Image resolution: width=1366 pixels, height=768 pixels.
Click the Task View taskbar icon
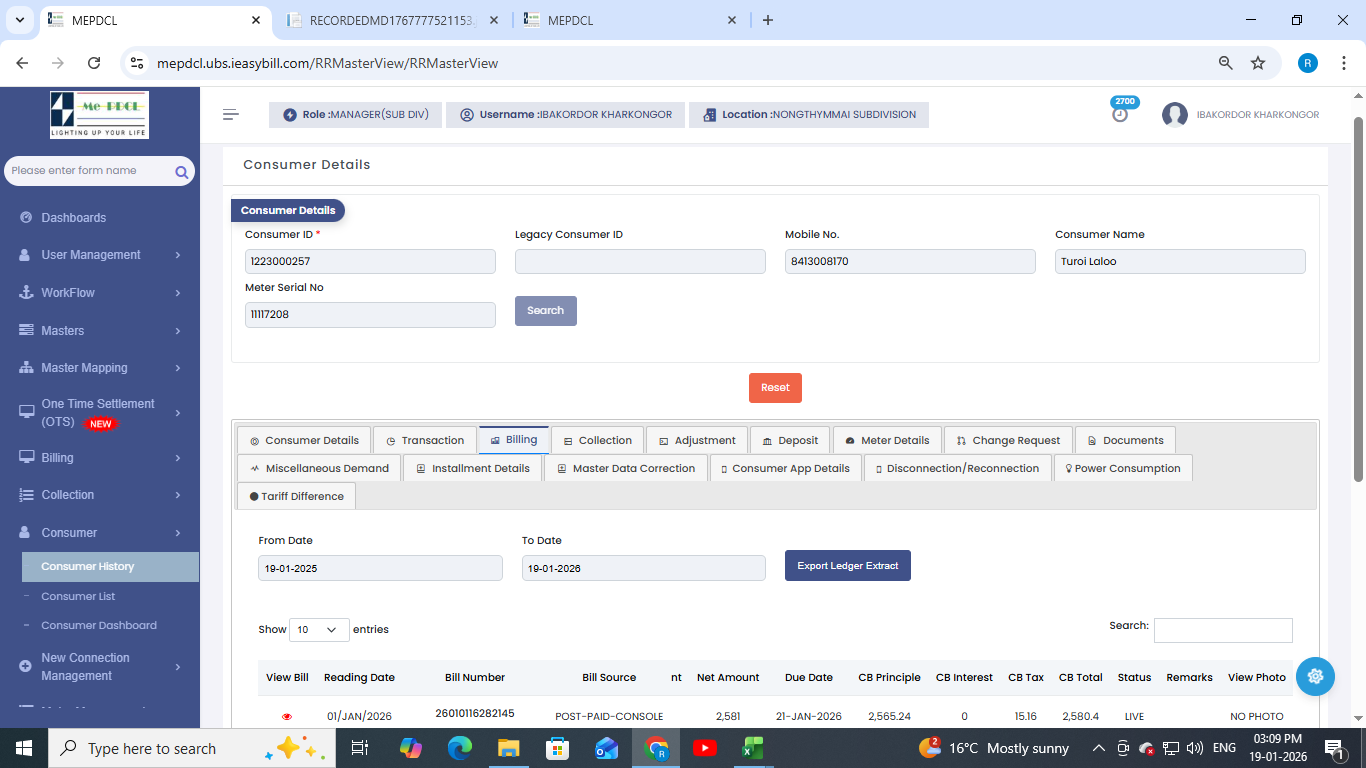(x=360, y=748)
